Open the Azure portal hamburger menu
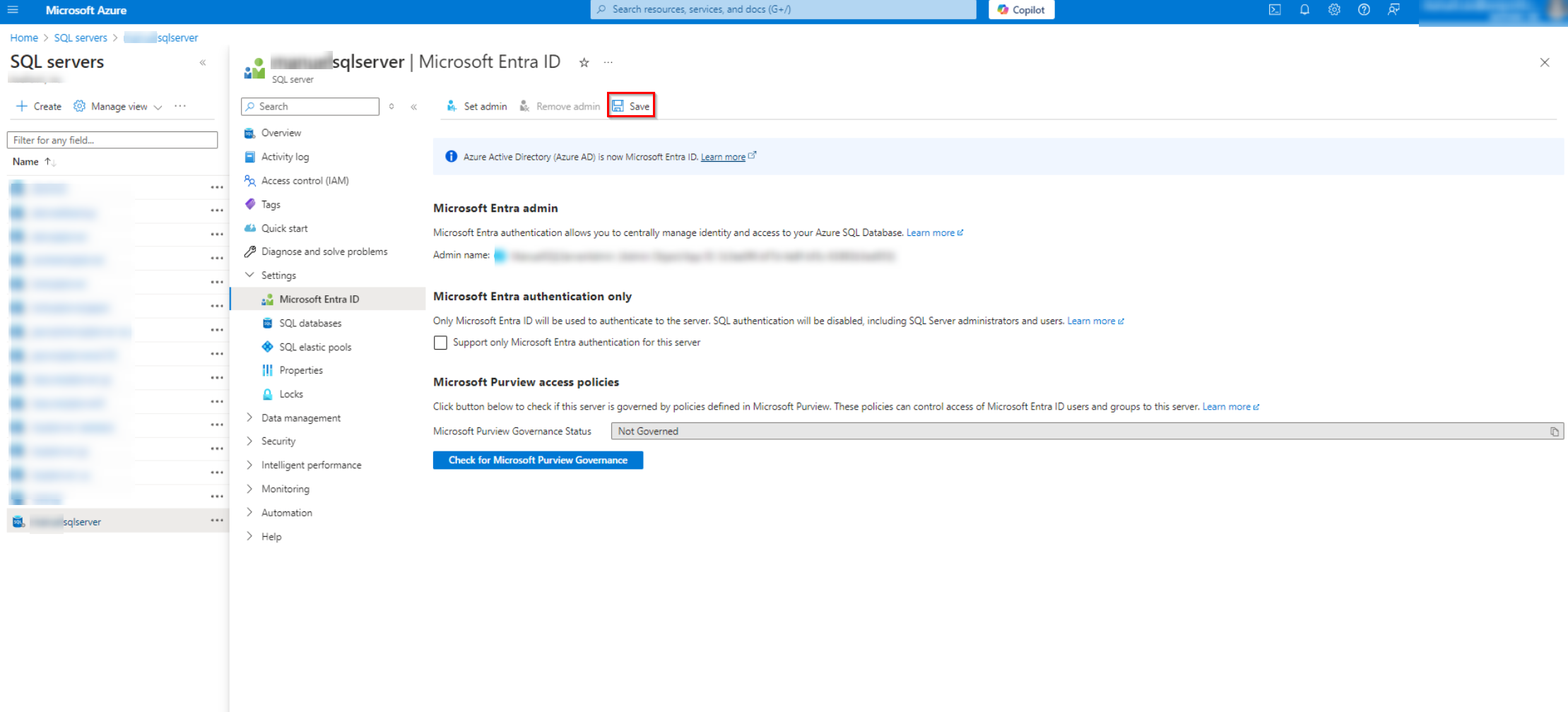This screenshot has width=1568, height=712. (x=13, y=10)
